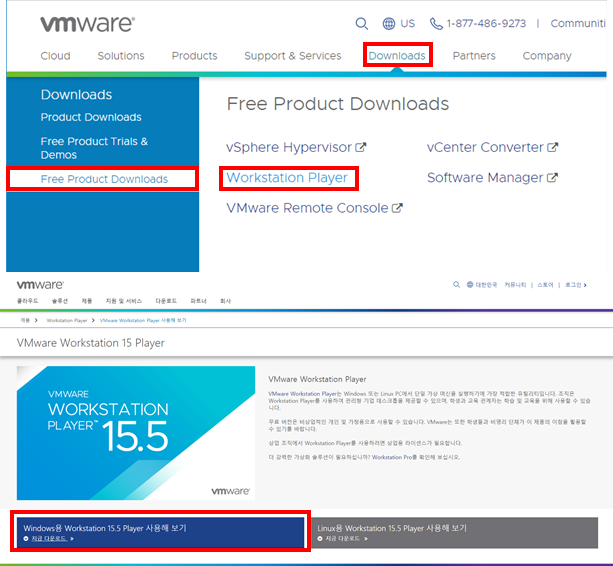Click the Windows용 Workstation 15.5 Player button

tap(160, 532)
